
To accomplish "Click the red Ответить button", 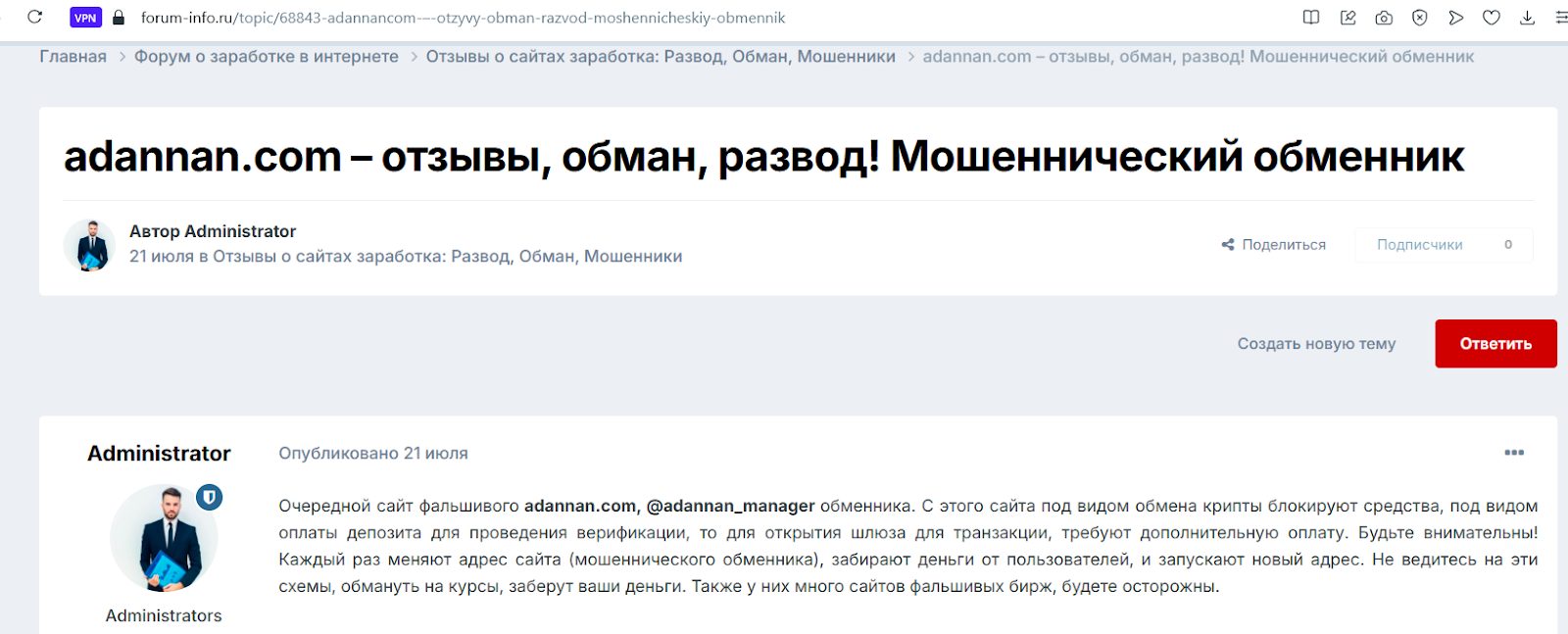I will click(1495, 344).
